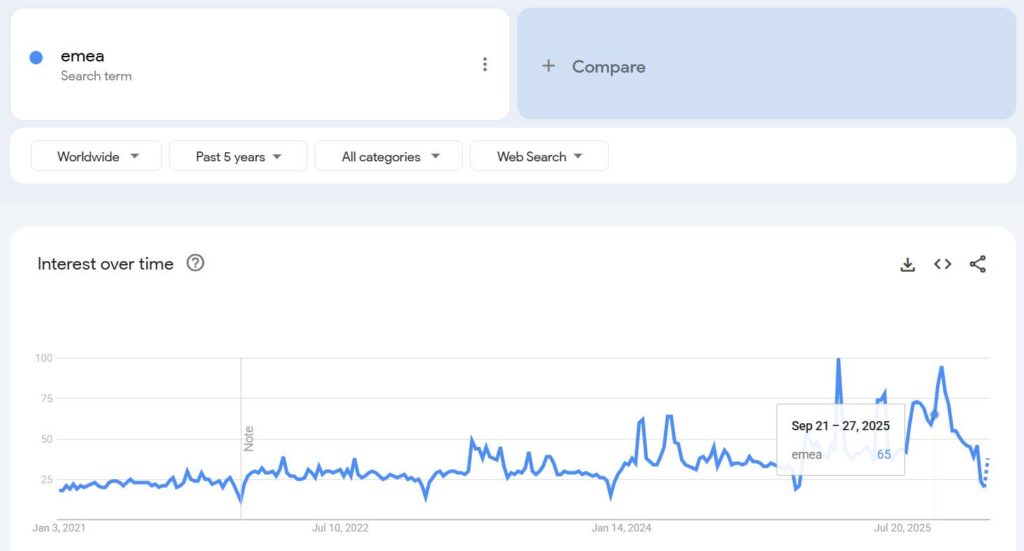1024x551 pixels.
Task: Click the Jul 10, 2022 axis label
Action: click(x=341, y=527)
